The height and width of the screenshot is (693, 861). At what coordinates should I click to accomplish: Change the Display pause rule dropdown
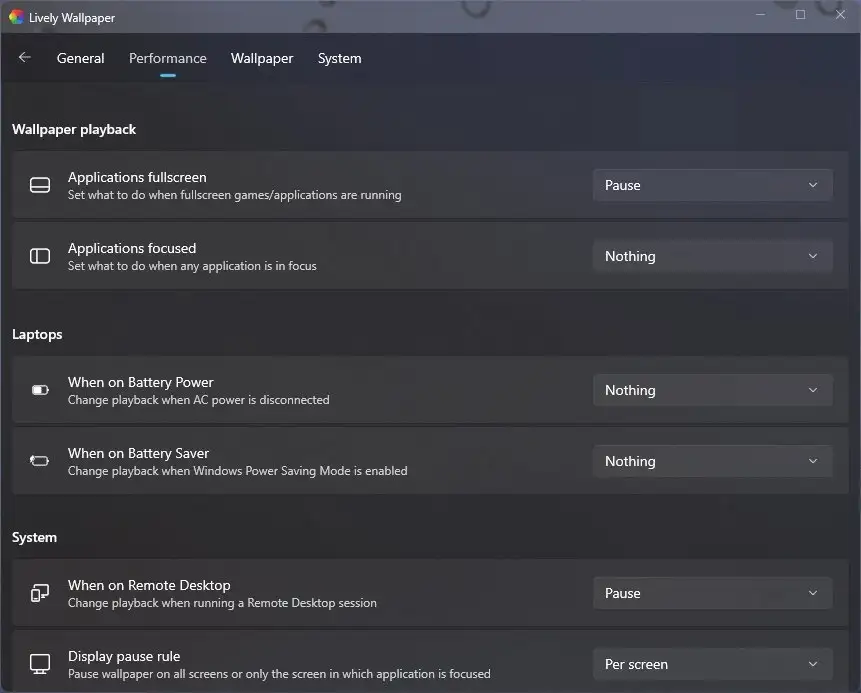[x=712, y=664]
